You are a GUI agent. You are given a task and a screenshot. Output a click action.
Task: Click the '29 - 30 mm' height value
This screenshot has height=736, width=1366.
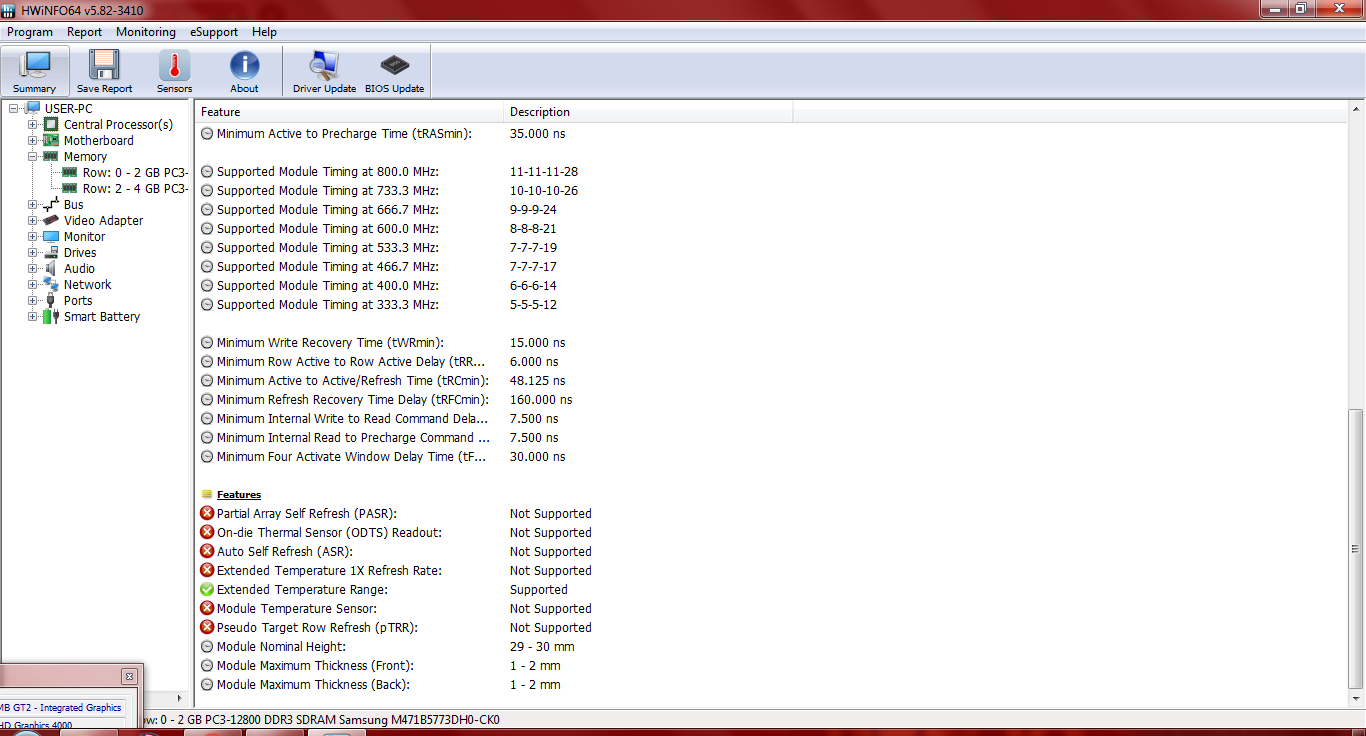click(542, 646)
